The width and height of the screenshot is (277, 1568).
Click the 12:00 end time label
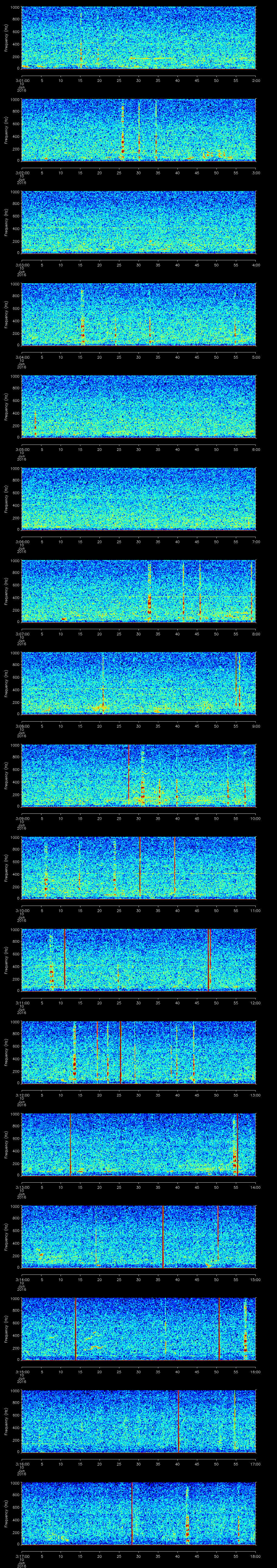point(256,1003)
